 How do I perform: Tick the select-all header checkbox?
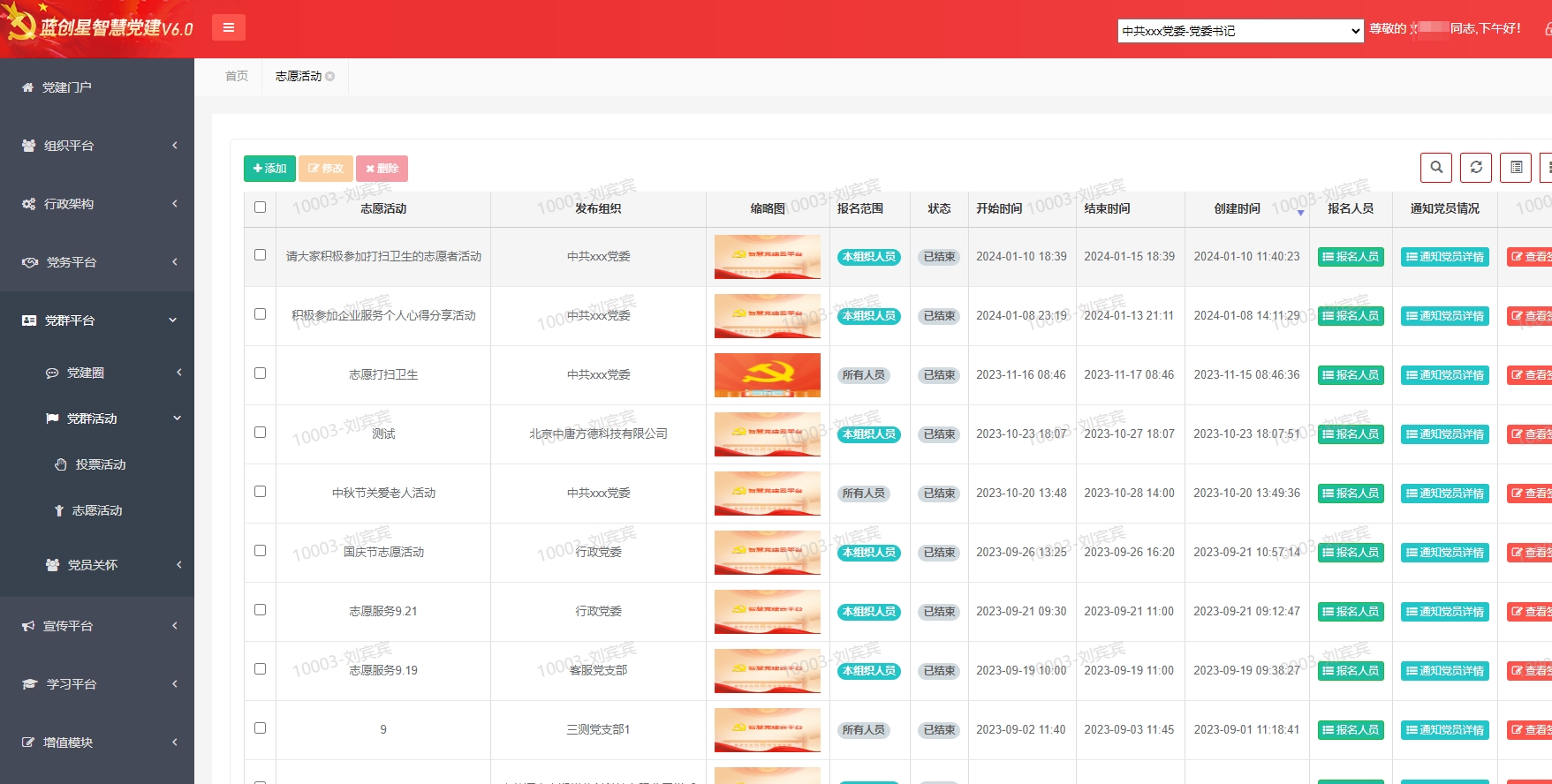[x=260, y=207]
